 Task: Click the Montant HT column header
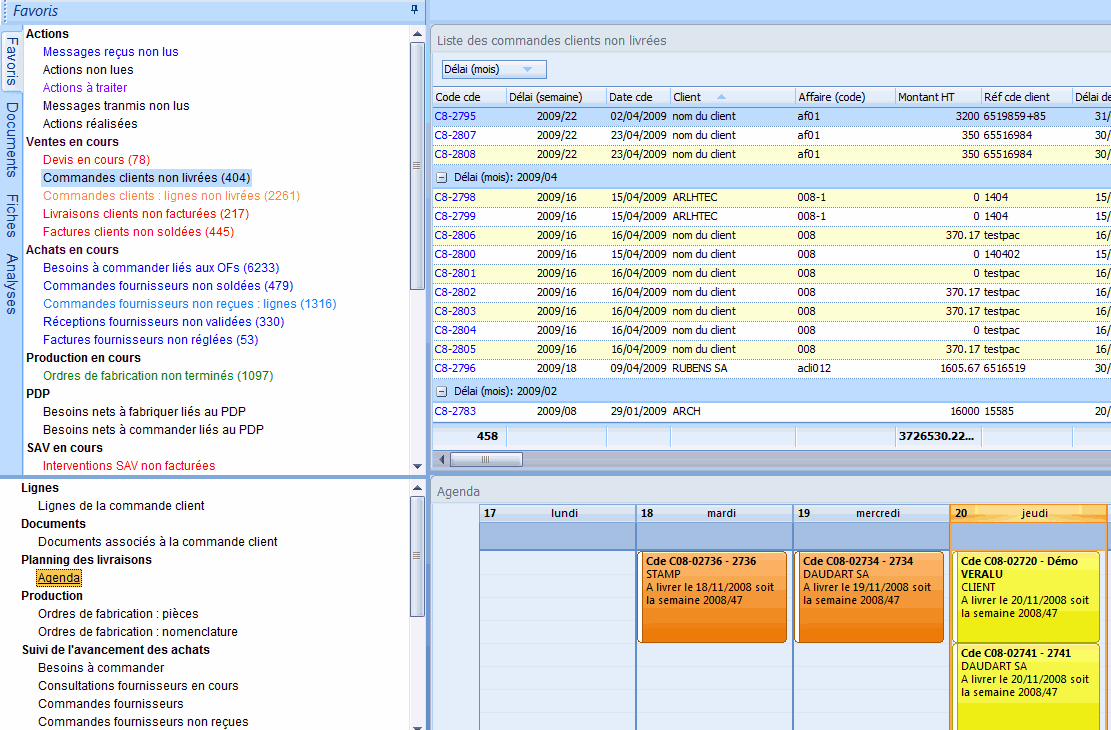tap(926, 97)
